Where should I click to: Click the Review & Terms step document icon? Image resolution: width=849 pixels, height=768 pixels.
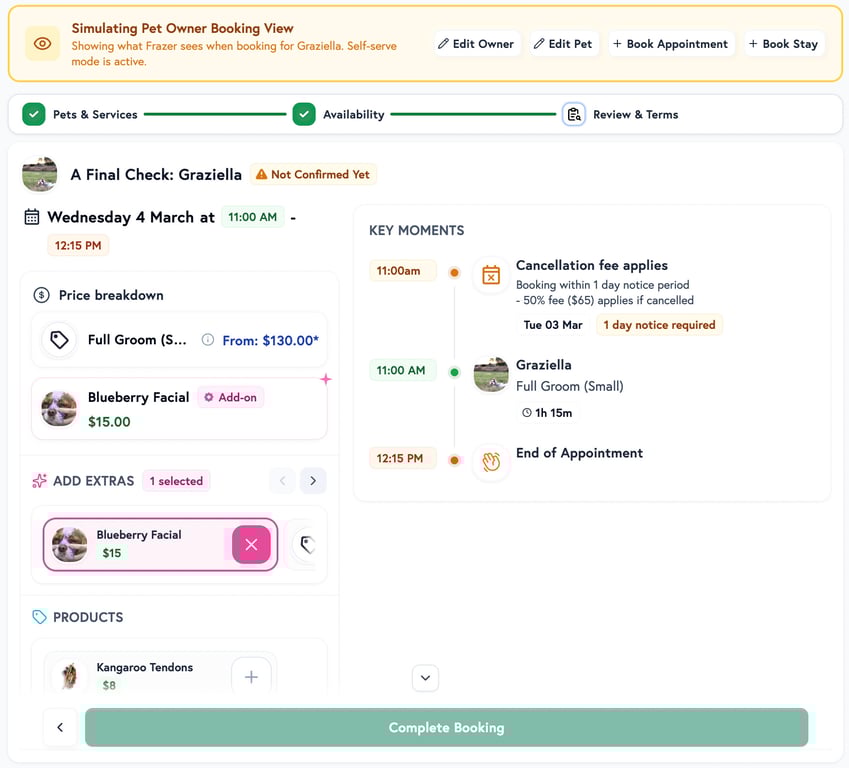[x=573, y=114]
